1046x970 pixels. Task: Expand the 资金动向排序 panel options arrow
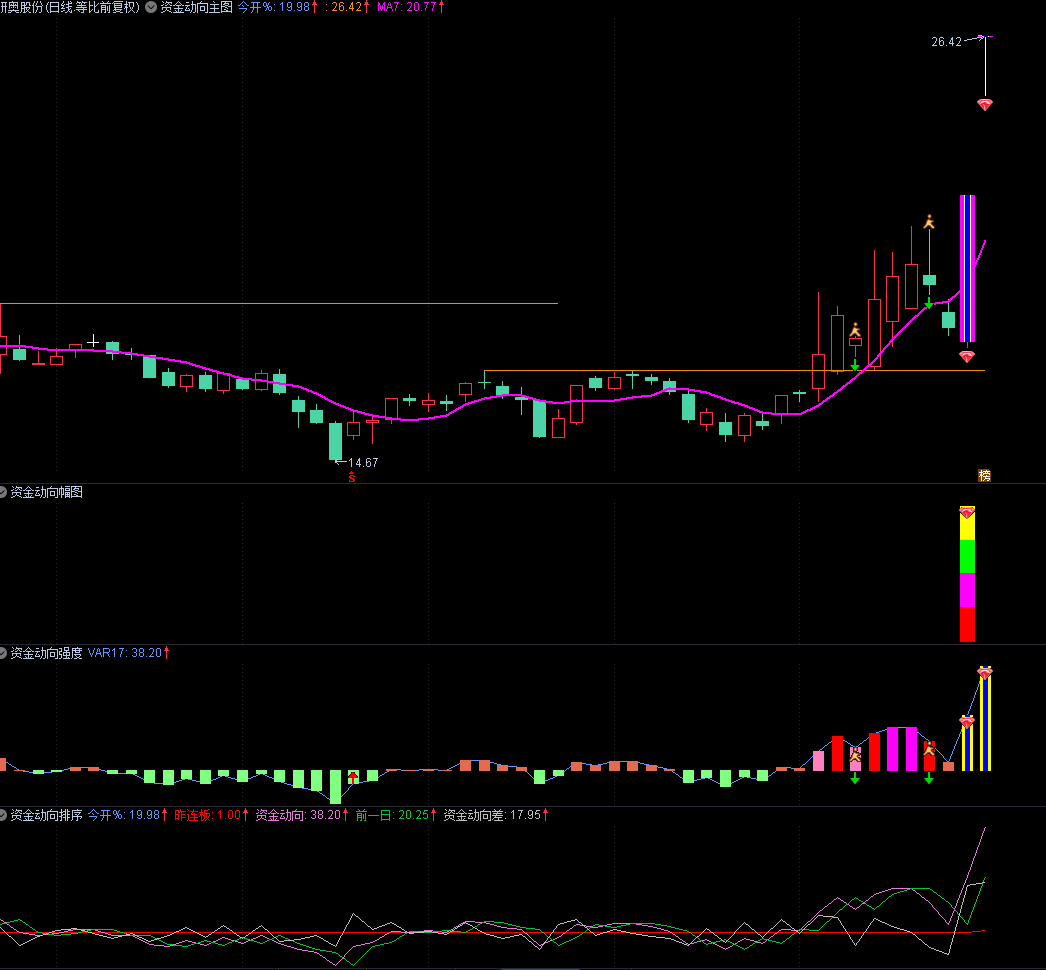coord(3,815)
